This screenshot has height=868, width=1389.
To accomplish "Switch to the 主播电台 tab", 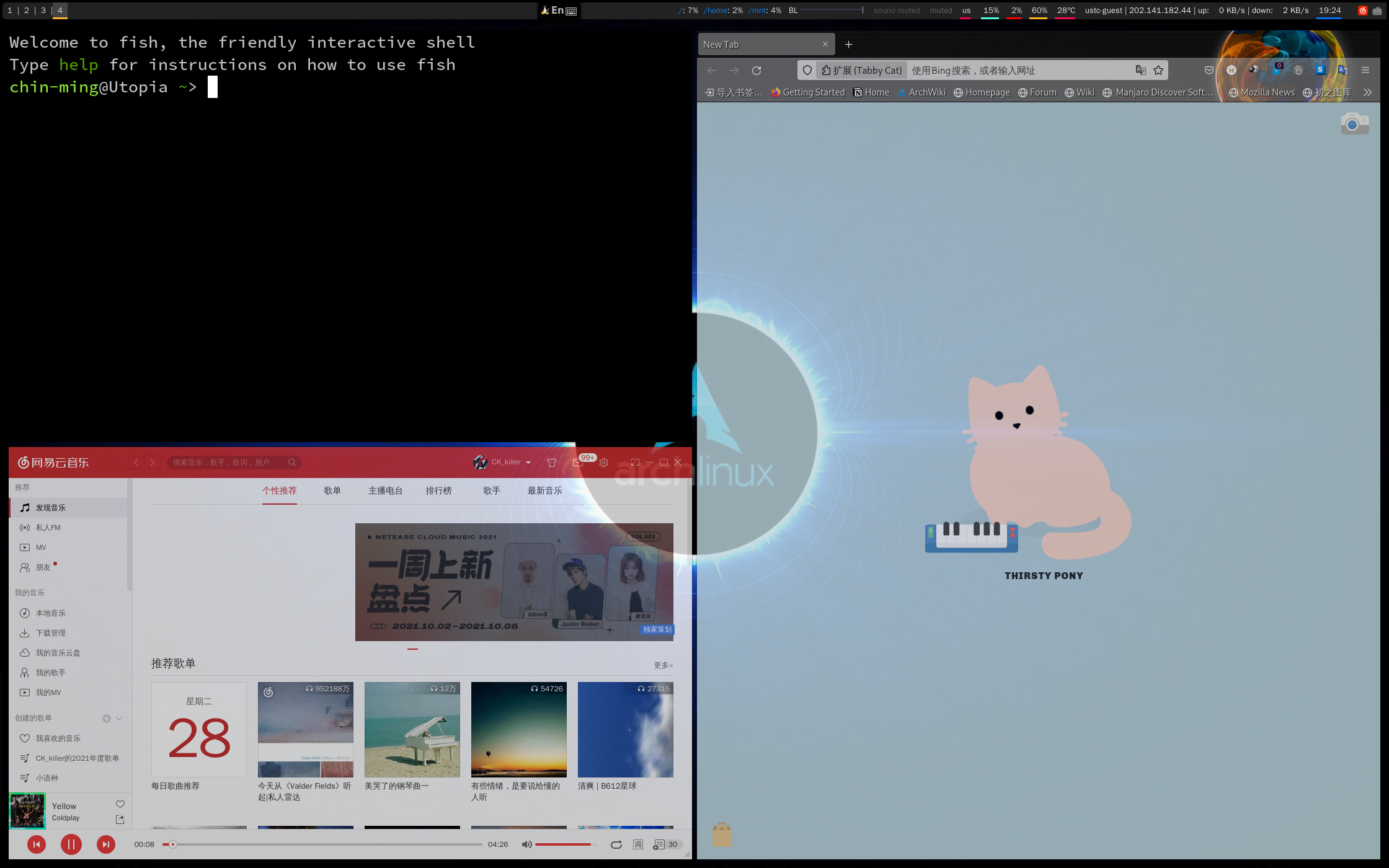I will tap(386, 490).
